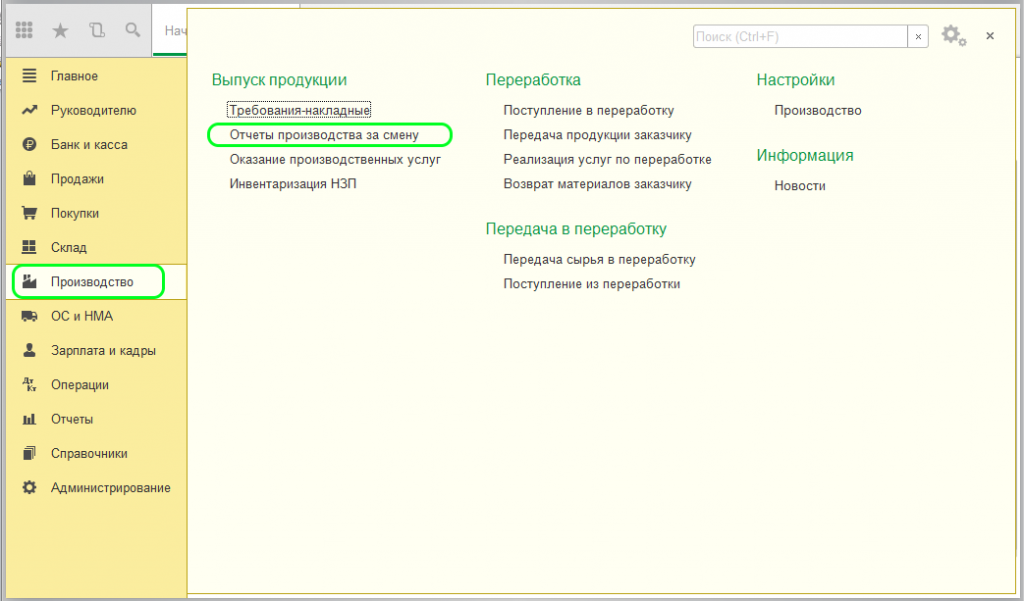Viewport: 1024px width, 601px height.
Task: Open Отчеты производства за смену
Action: point(324,134)
